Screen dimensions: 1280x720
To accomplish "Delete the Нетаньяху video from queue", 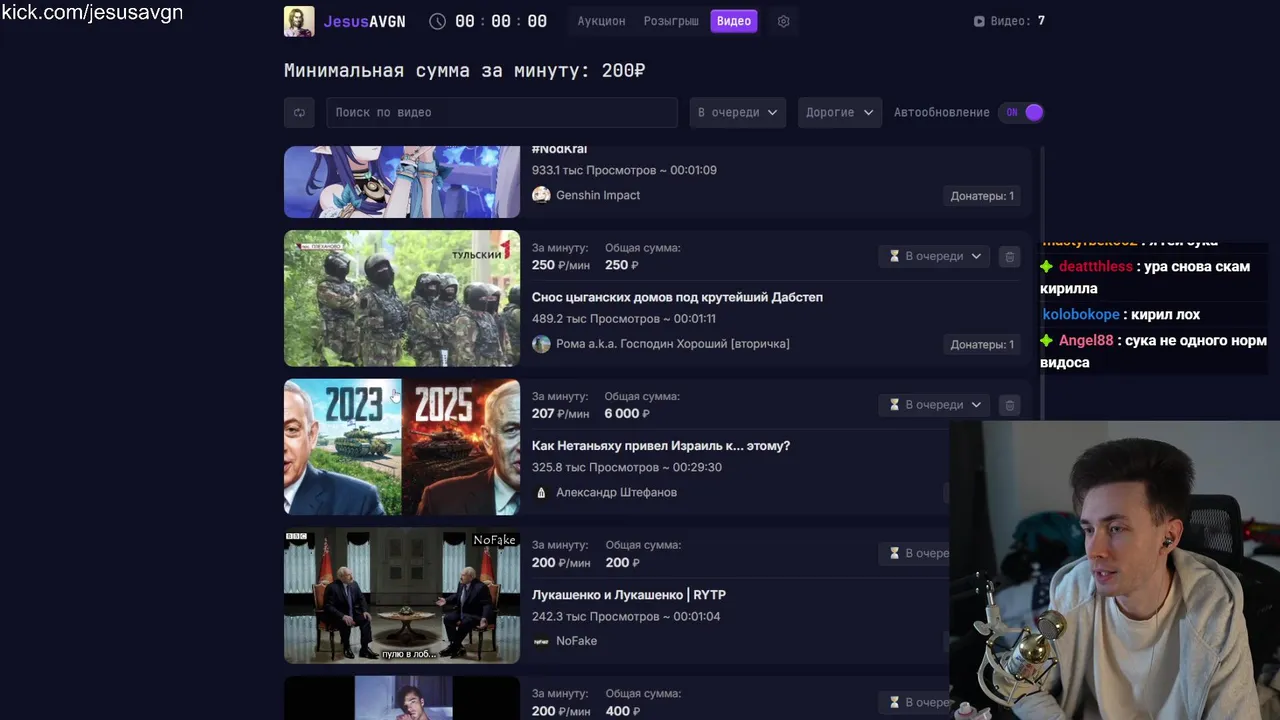I will (x=1009, y=405).
